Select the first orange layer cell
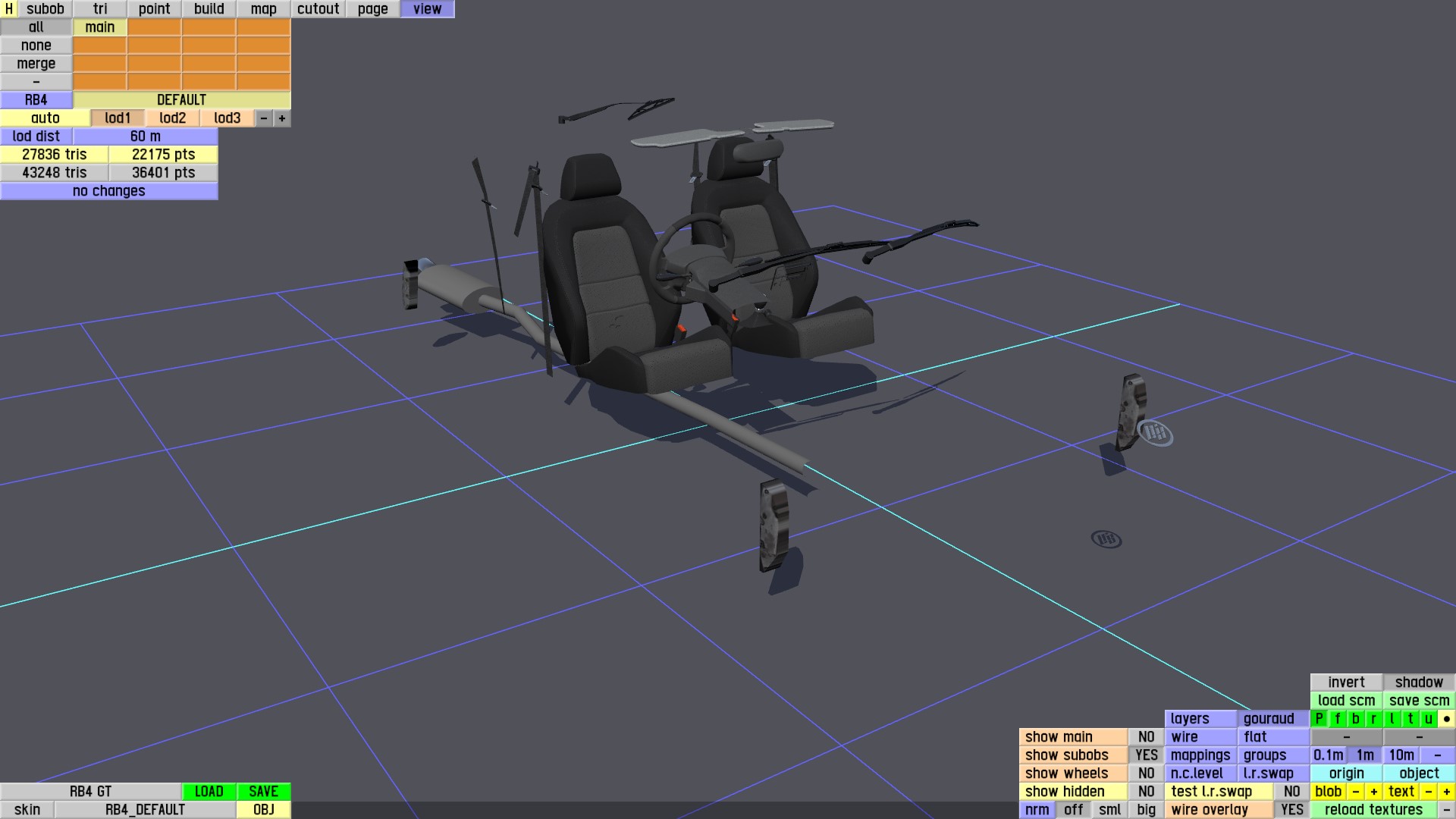The height and width of the screenshot is (819, 1456). pos(154,27)
